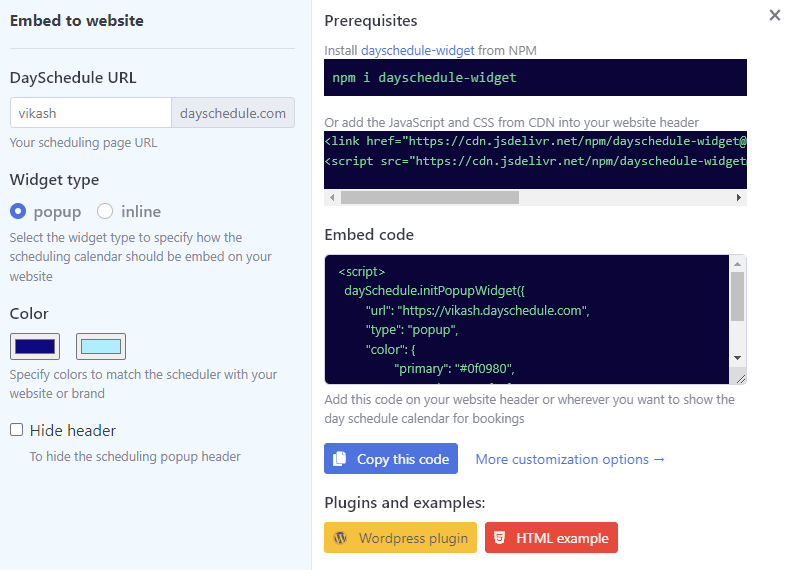Click the CDN code horizontal scrollbar thumb
787x570 pixels.
[x=430, y=198]
